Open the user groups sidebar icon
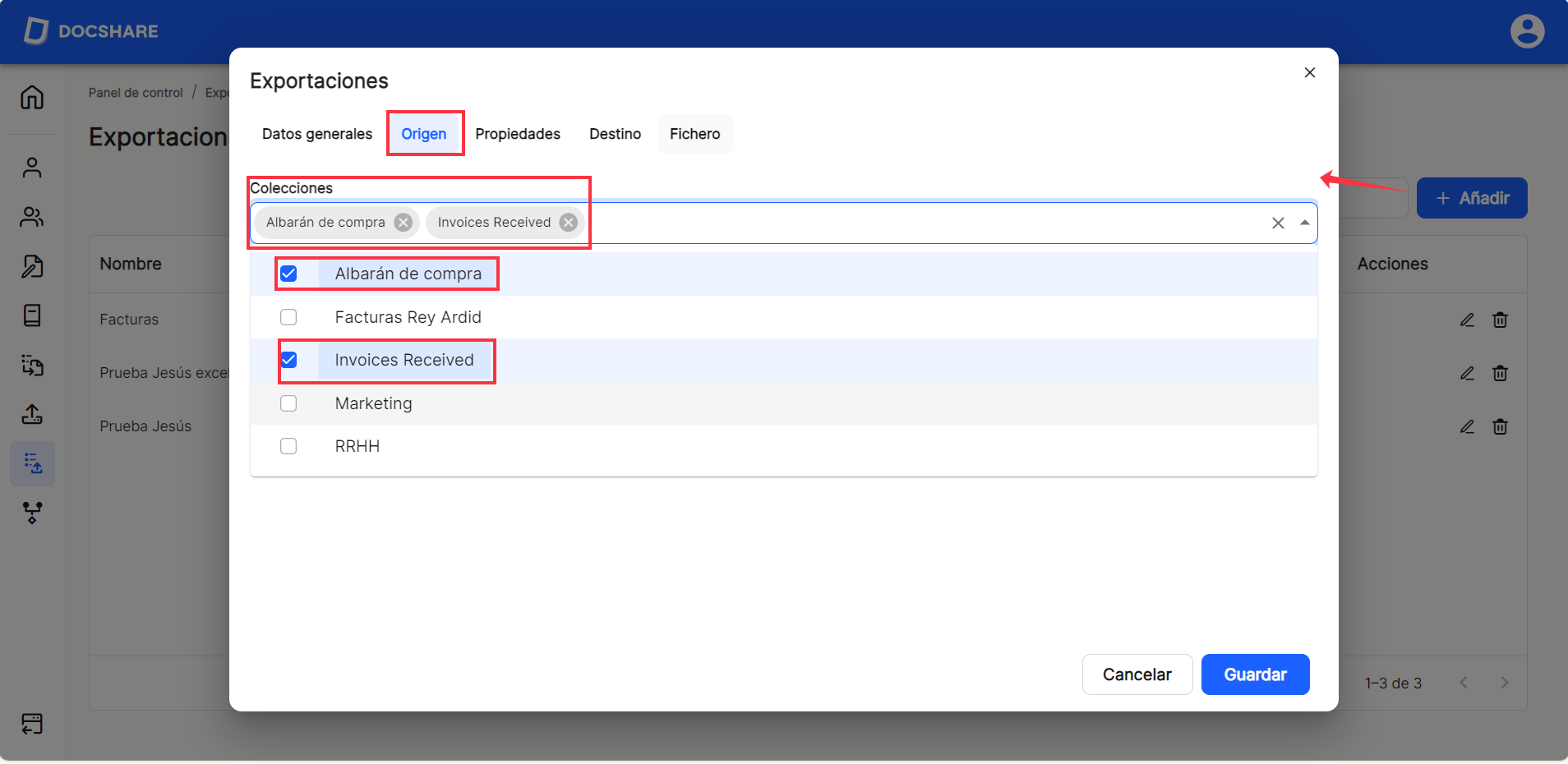 (32, 217)
